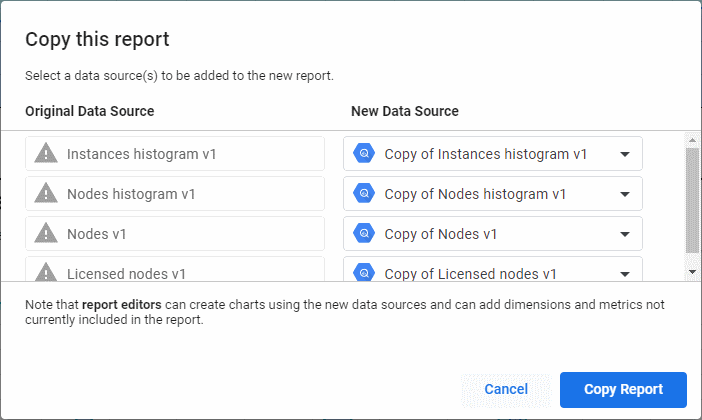Cancel the copy report dialog
This screenshot has width=702, height=420.
coord(505,389)
